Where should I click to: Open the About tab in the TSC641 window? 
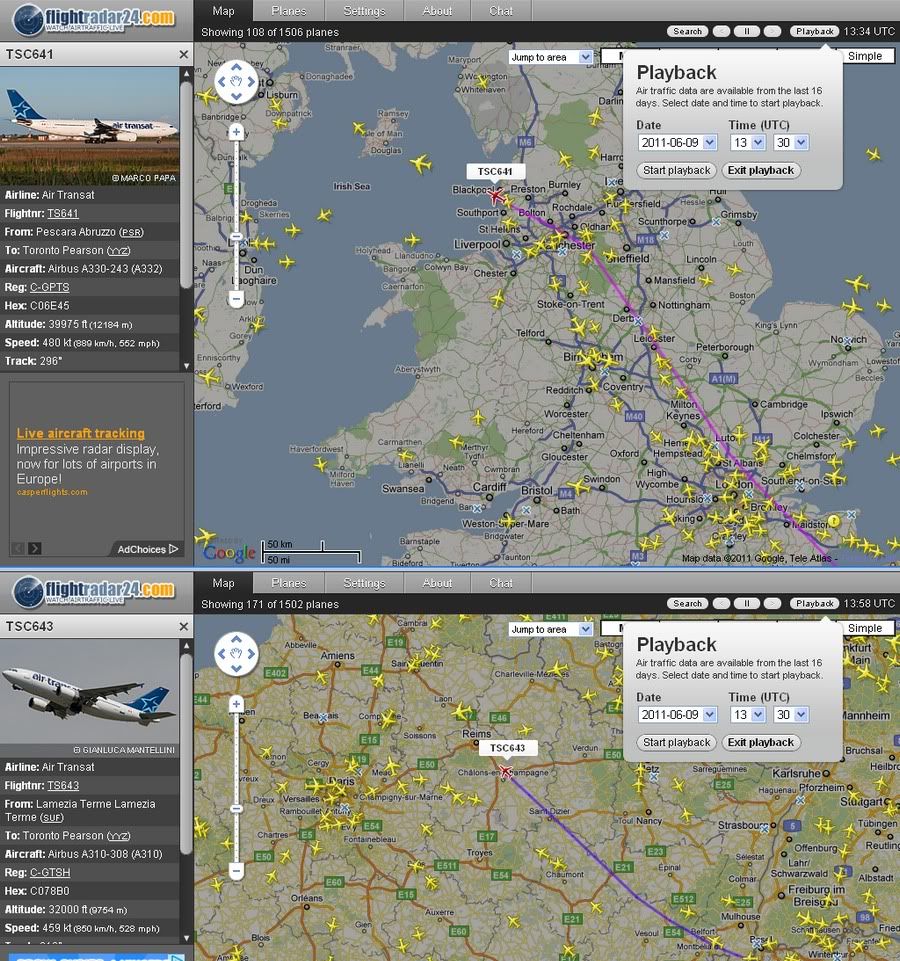pyautogui.click(x=437, y=11)
